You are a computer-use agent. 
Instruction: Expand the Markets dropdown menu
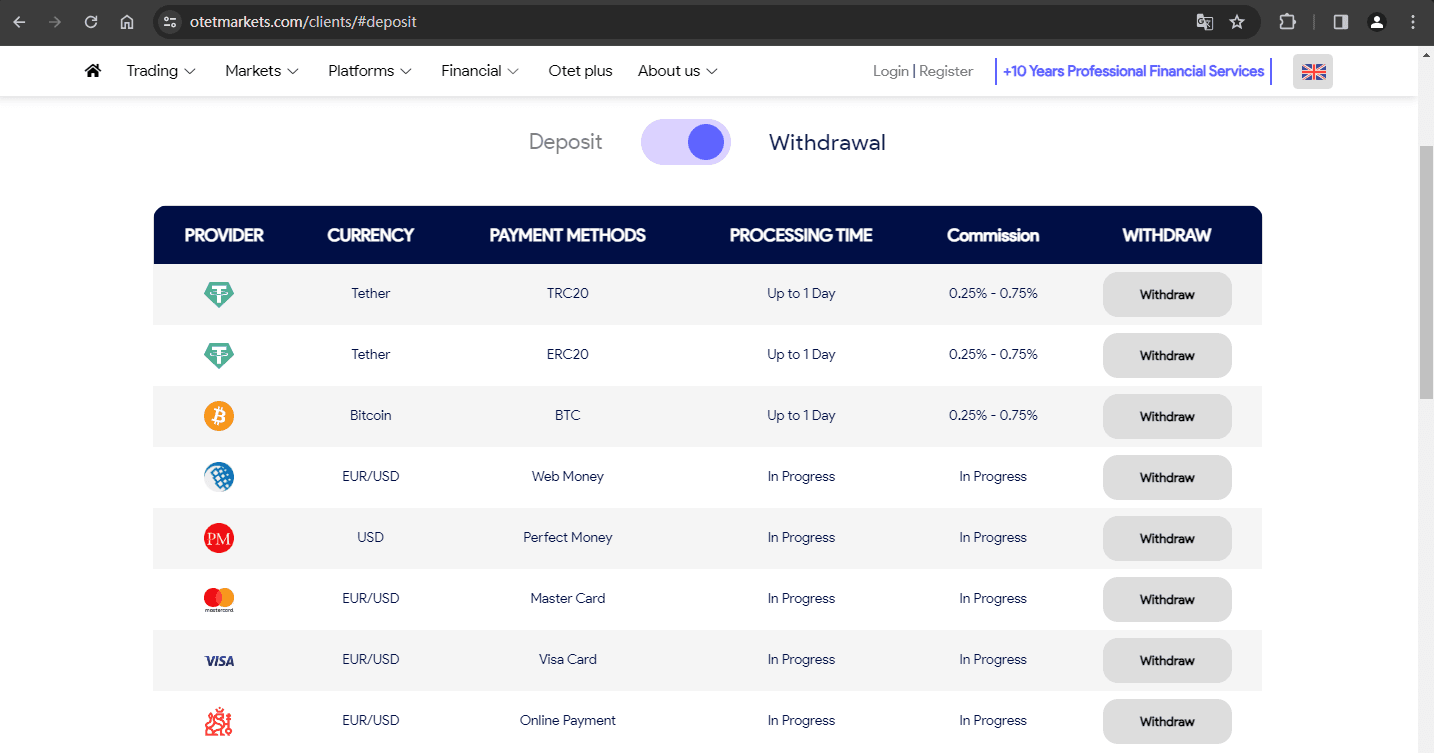click(x=262, y=71)
